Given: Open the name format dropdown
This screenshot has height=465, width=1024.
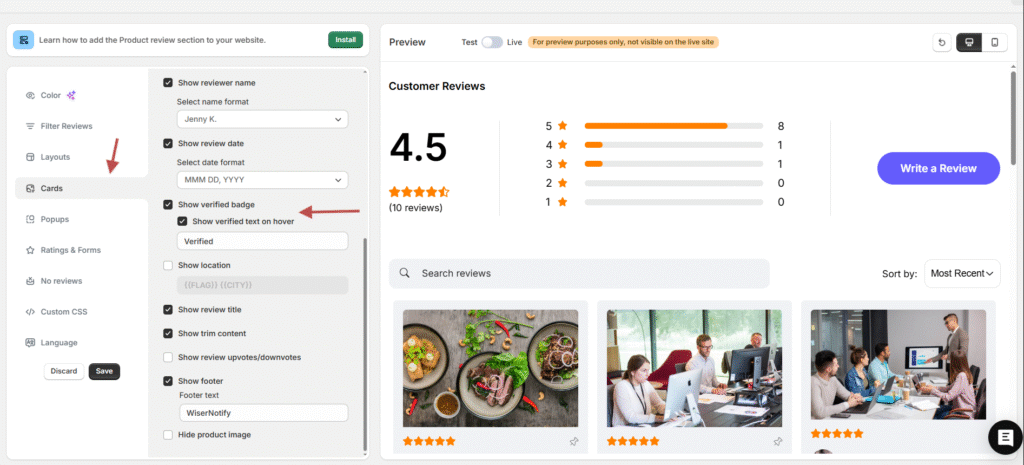Looking at the screenshot, I should pos(262,119).
